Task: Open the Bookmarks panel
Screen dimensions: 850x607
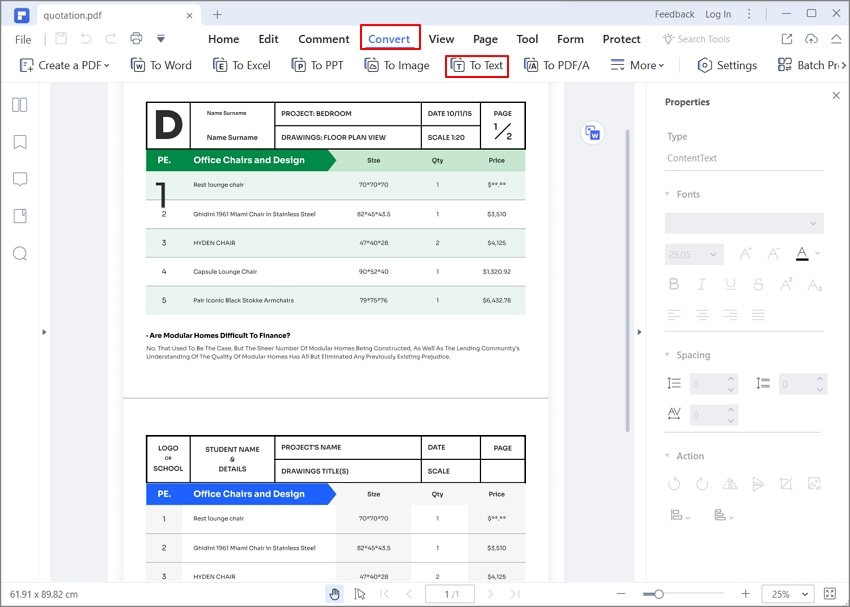Action: pyautogui.click(x=20, y=141)
